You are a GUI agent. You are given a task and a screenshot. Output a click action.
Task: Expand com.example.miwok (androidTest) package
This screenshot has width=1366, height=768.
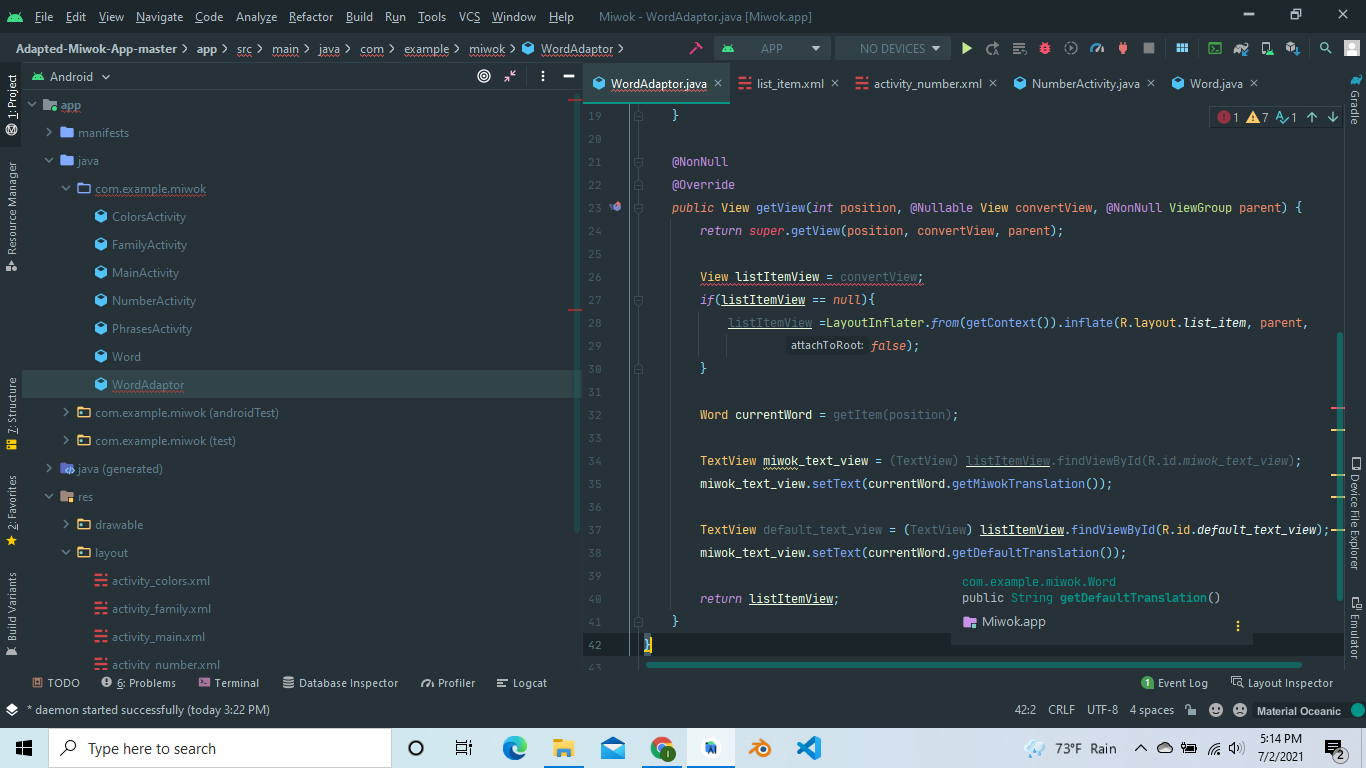66,413
